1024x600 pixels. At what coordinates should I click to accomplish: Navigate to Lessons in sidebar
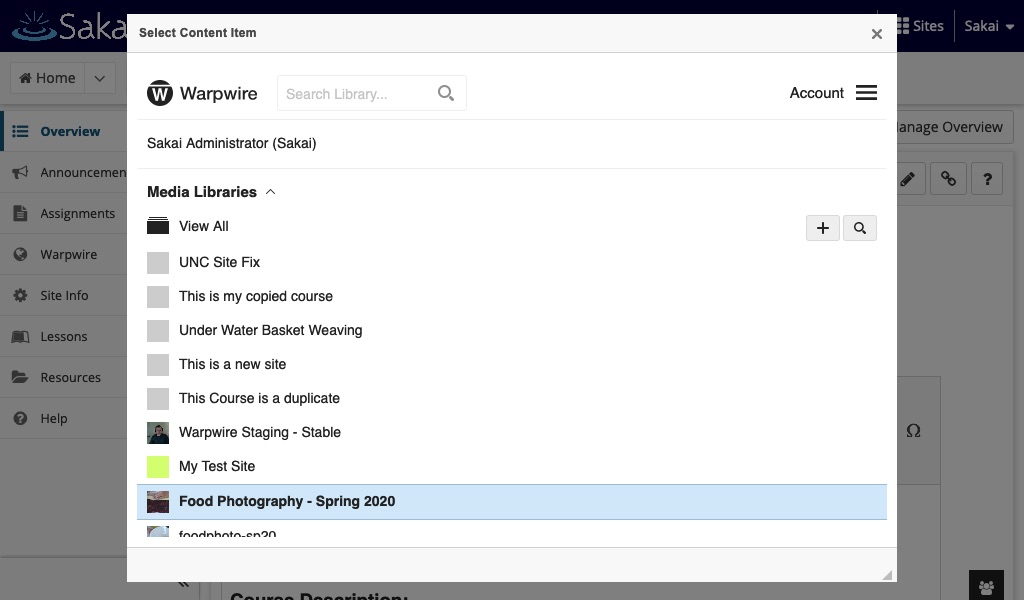63,336
